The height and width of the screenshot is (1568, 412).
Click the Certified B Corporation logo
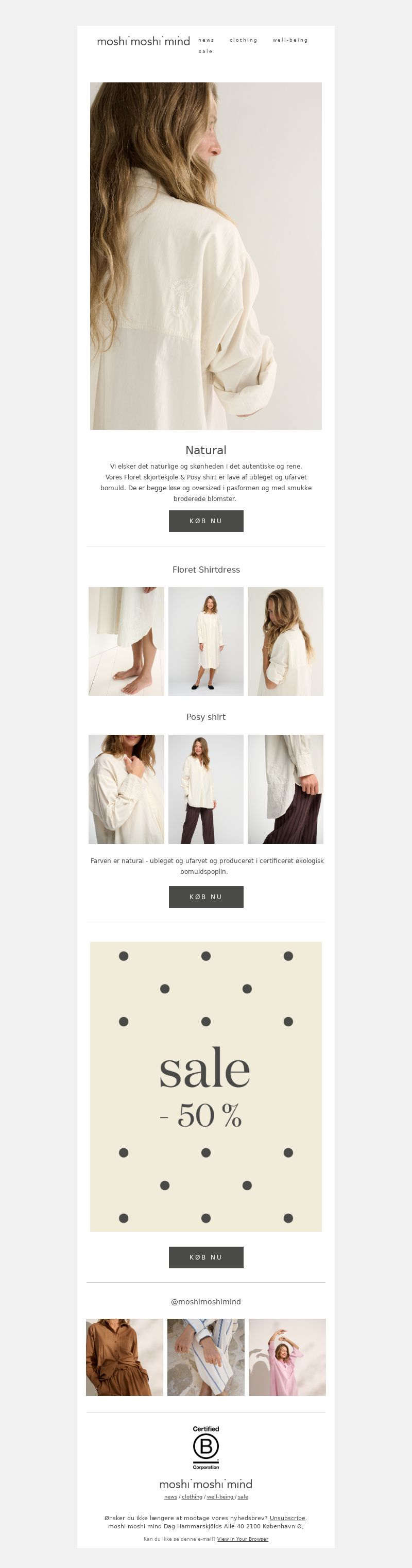pyautogui.click(x=205, y=1448)
